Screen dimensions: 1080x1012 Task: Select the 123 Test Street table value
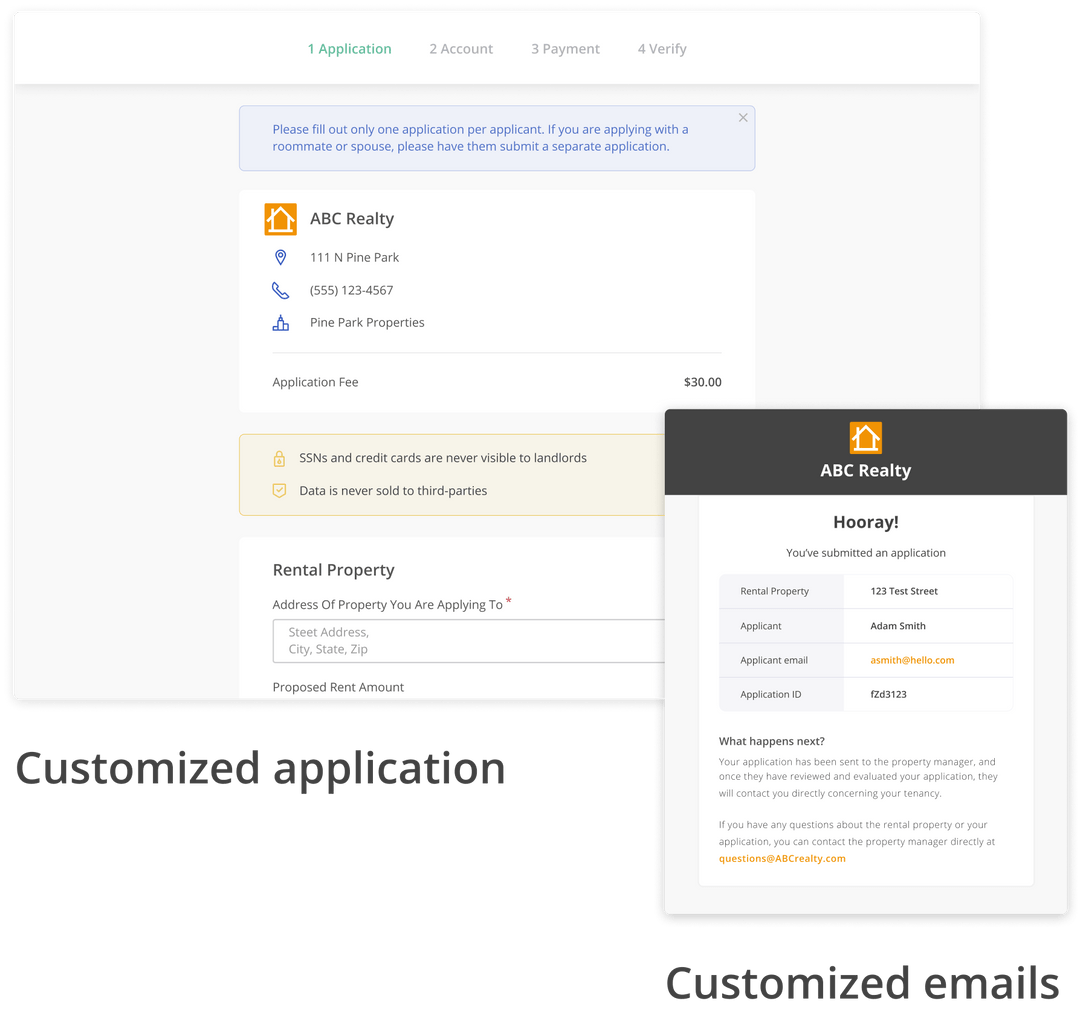(x=903, y=591)
